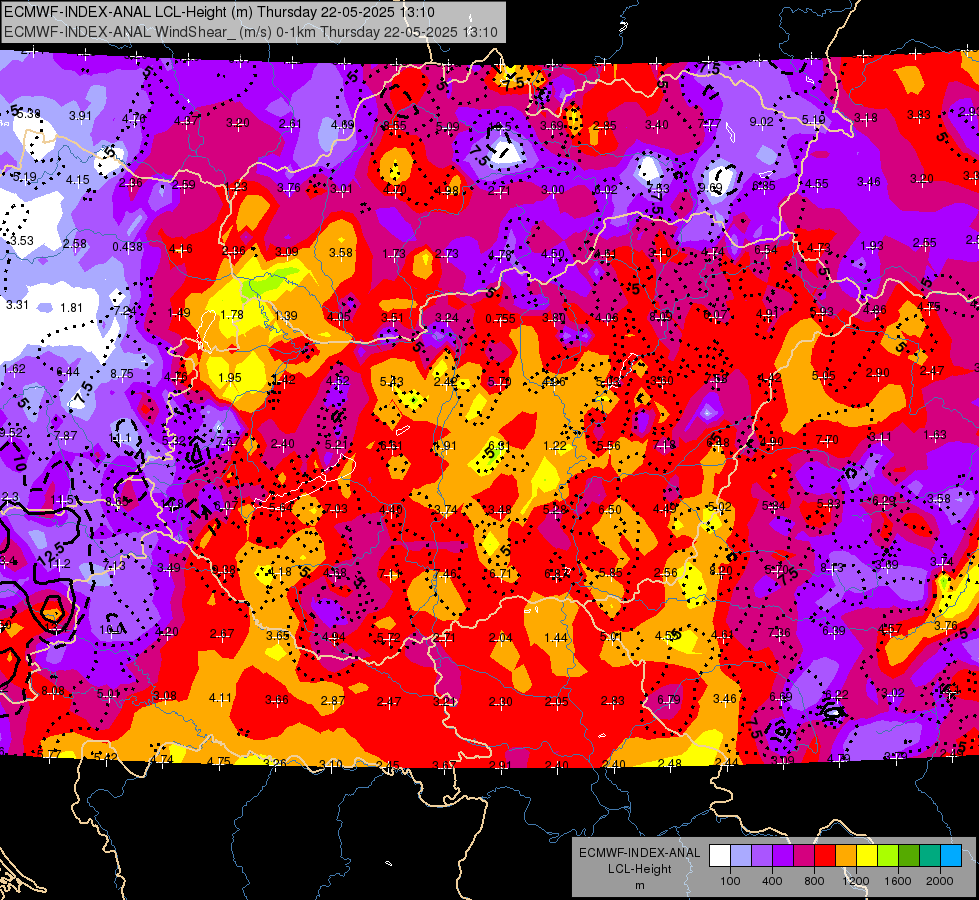
Task: Click the 5.02 wind shear value
Action: [719, 507]
